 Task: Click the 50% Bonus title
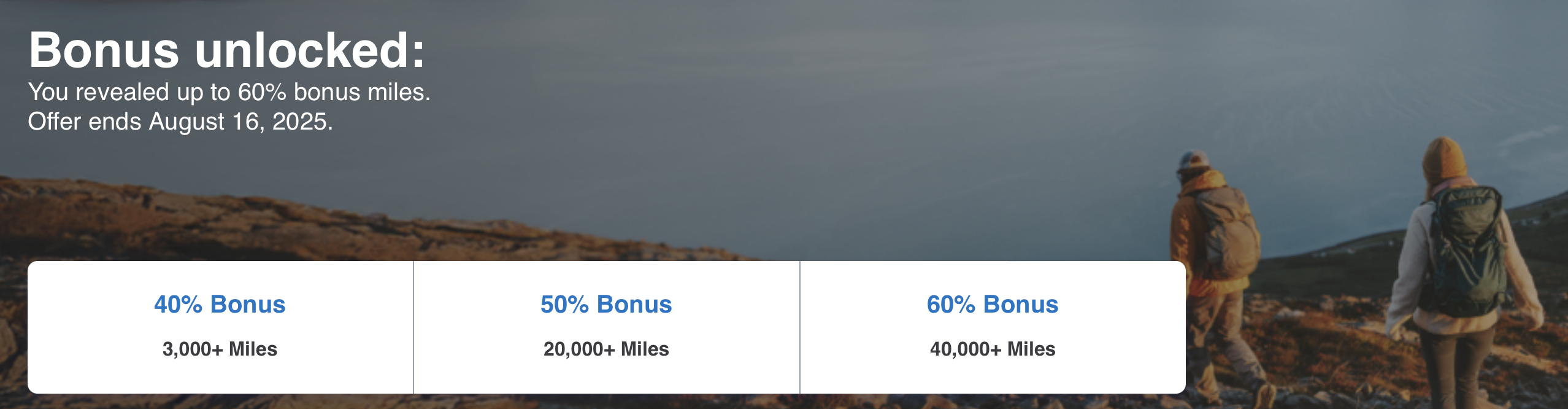click(606, 305)
